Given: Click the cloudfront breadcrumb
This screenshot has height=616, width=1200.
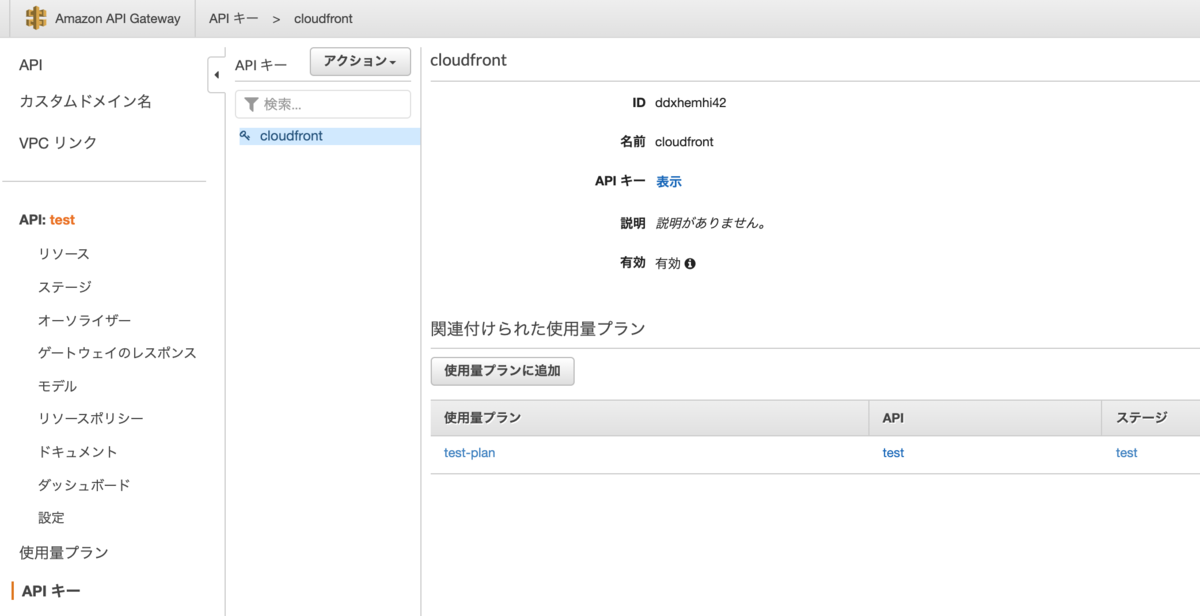Looking at the screenshot, I should point(323,19).
